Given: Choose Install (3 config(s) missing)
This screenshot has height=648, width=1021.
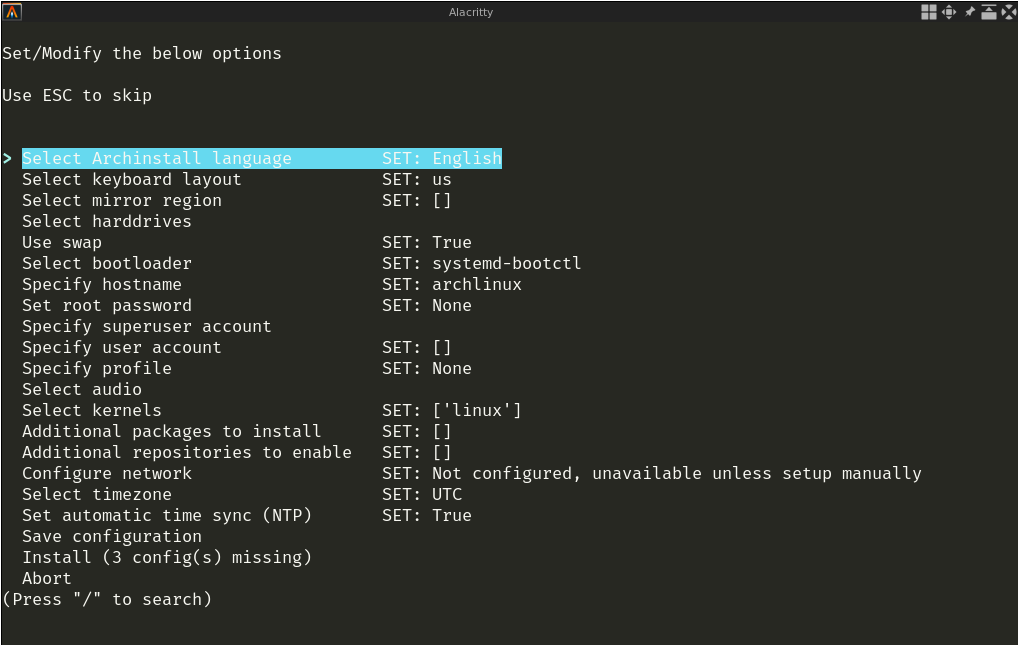Looking at the screenshot, I should (167, 557).
